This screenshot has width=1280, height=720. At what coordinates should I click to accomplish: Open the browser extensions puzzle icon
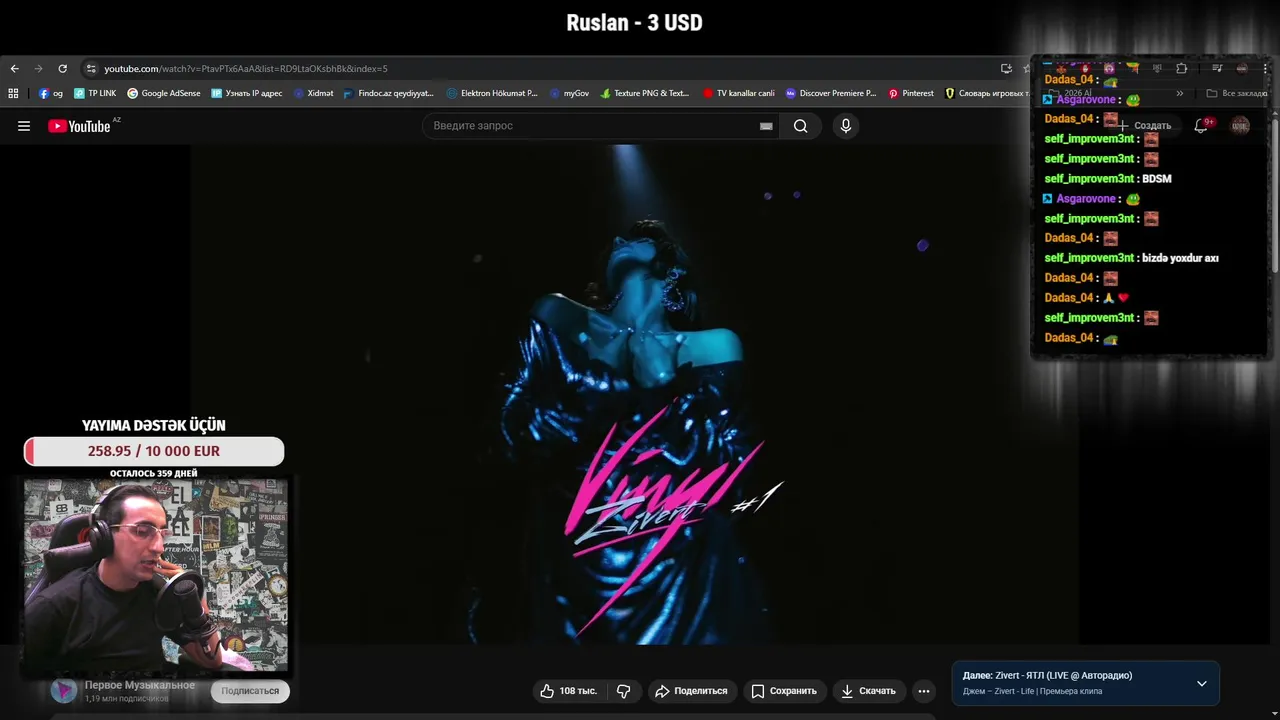click(x=1181, y=68)
